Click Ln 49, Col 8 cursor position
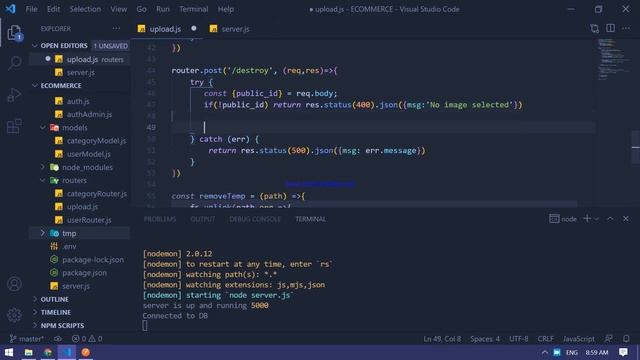Image resolution: width=640 pixels, height=360 pixels. (442, 339)
